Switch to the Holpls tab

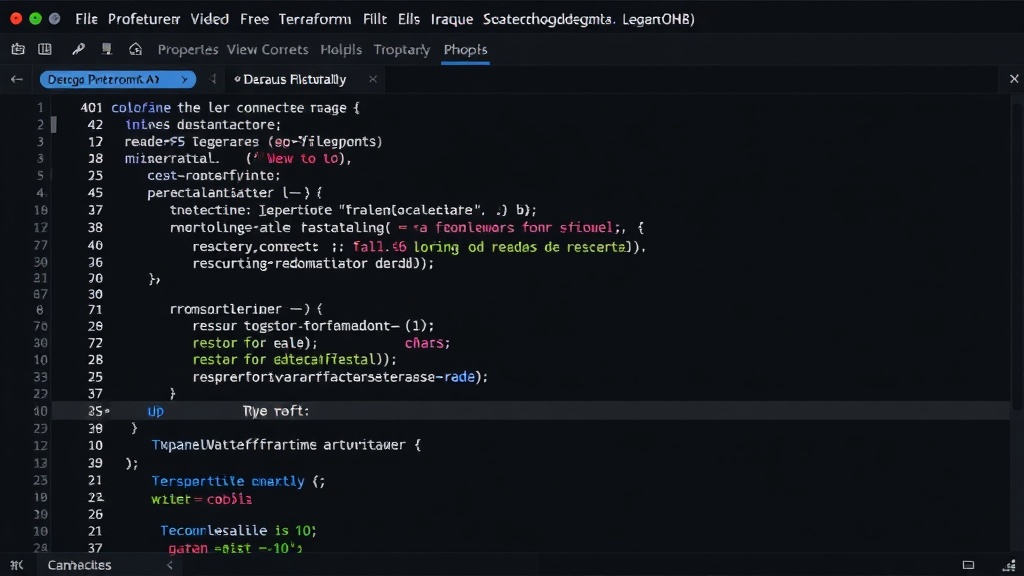click(x=341, y=50)
